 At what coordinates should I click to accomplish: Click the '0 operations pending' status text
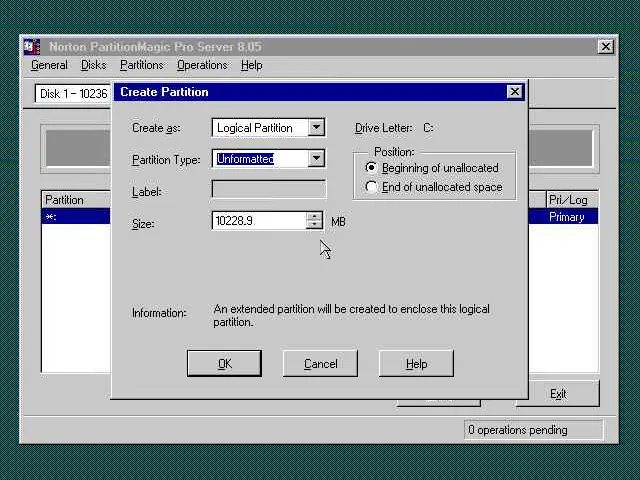518,430
